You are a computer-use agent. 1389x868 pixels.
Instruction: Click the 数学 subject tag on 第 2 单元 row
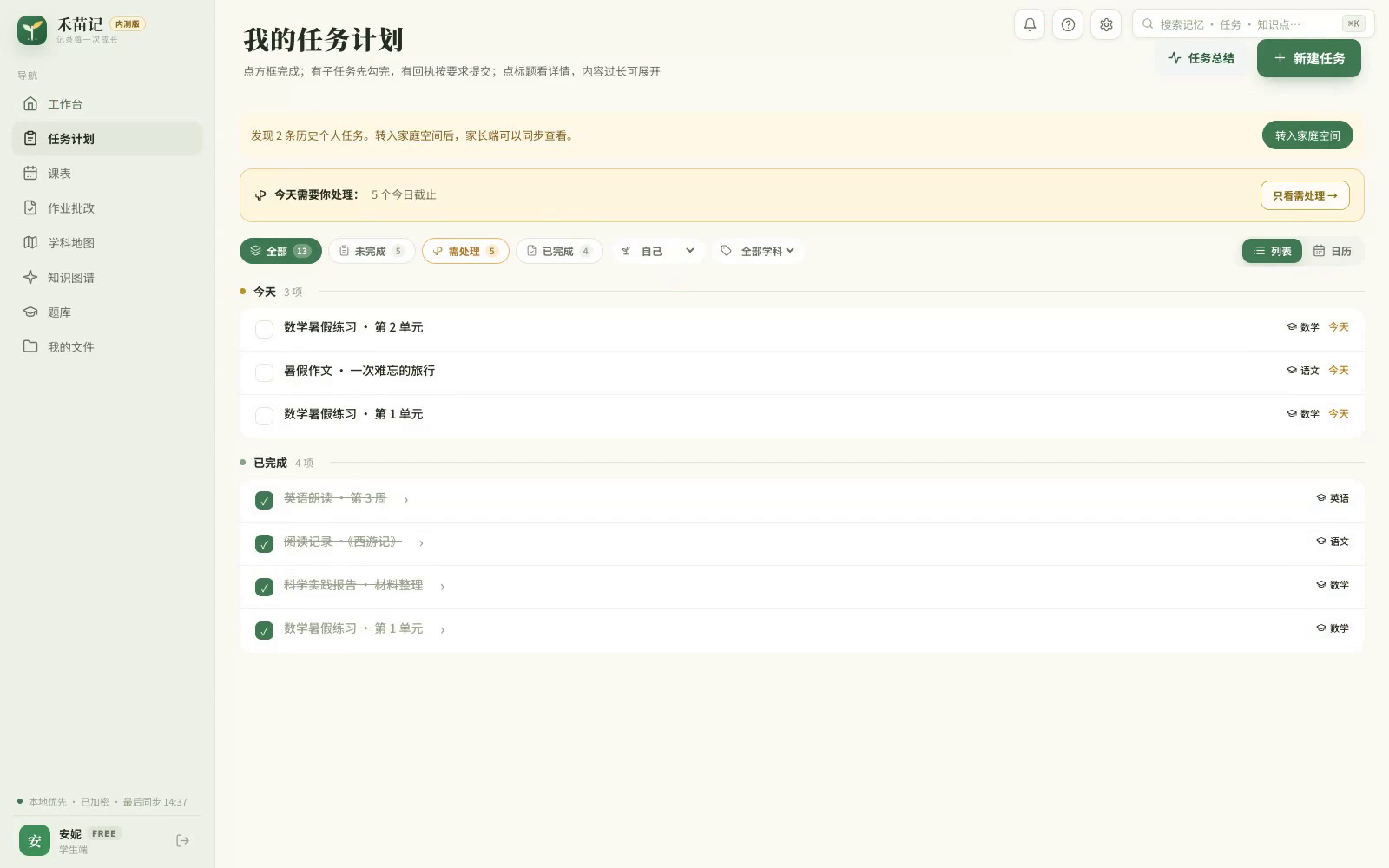pyautogui.click(x=1302, y=327)
